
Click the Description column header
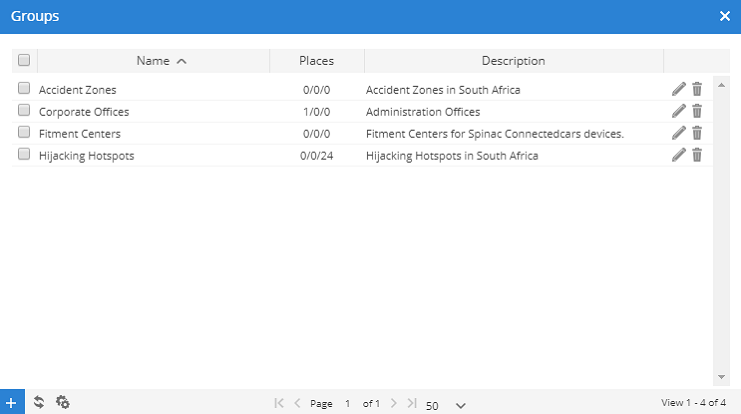click(513, 61)
